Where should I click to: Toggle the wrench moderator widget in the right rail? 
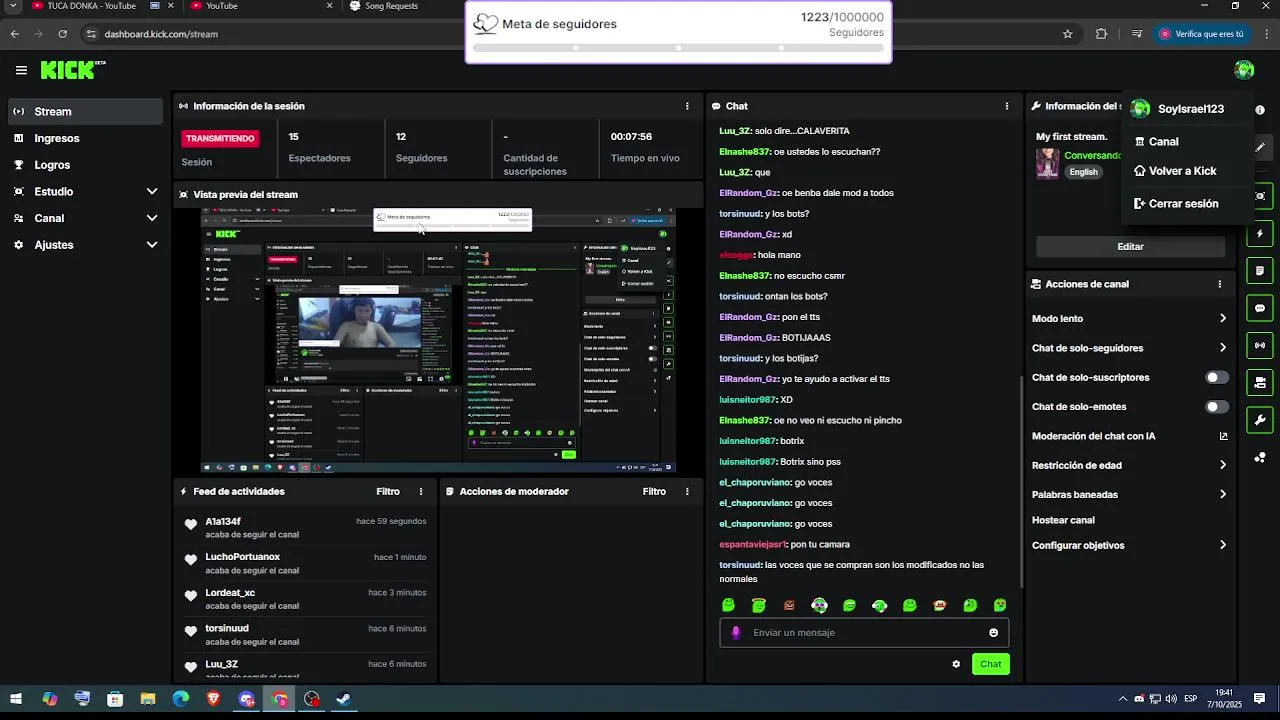pyautogui.click(x=1260, y=420)
